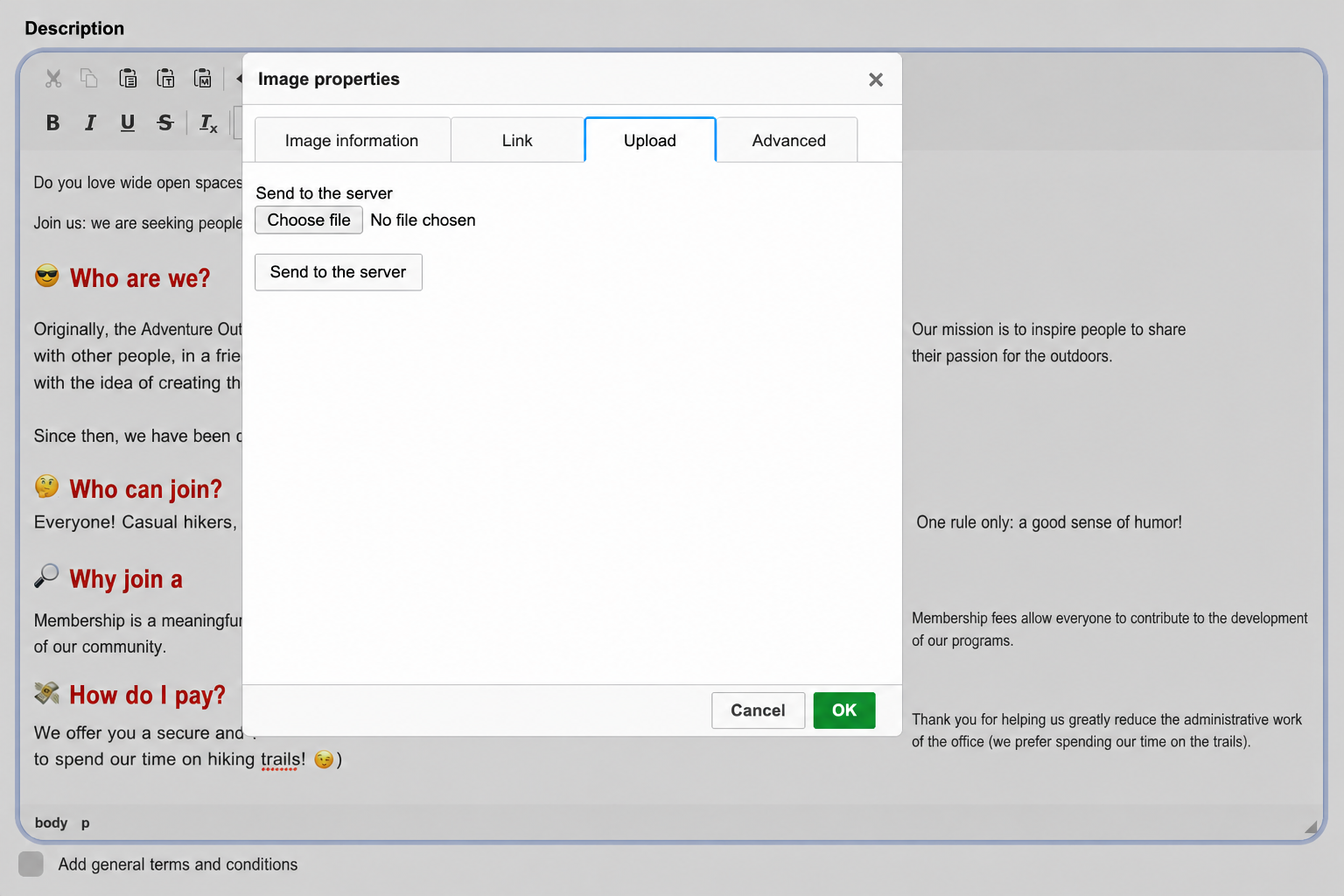This screenshot has height=896, width=1344.
Task: Toggle Italic formatting
Action: click(90, 123)
